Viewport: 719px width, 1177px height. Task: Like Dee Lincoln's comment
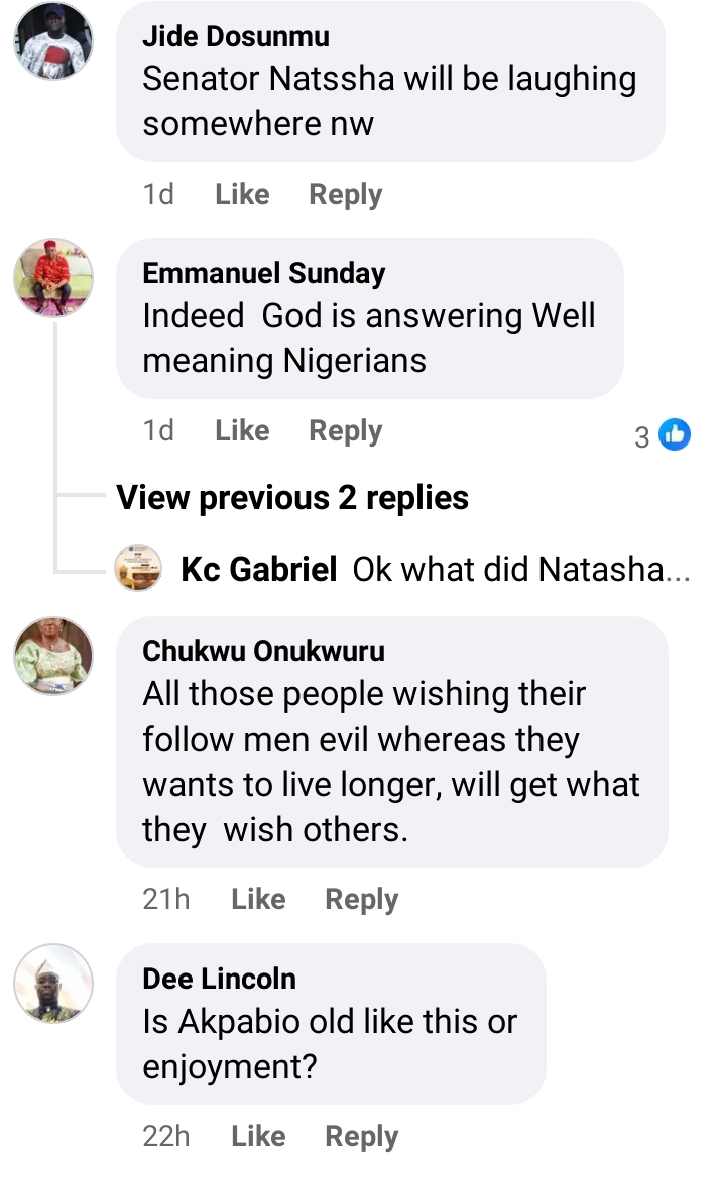(x=258, y=1136)
